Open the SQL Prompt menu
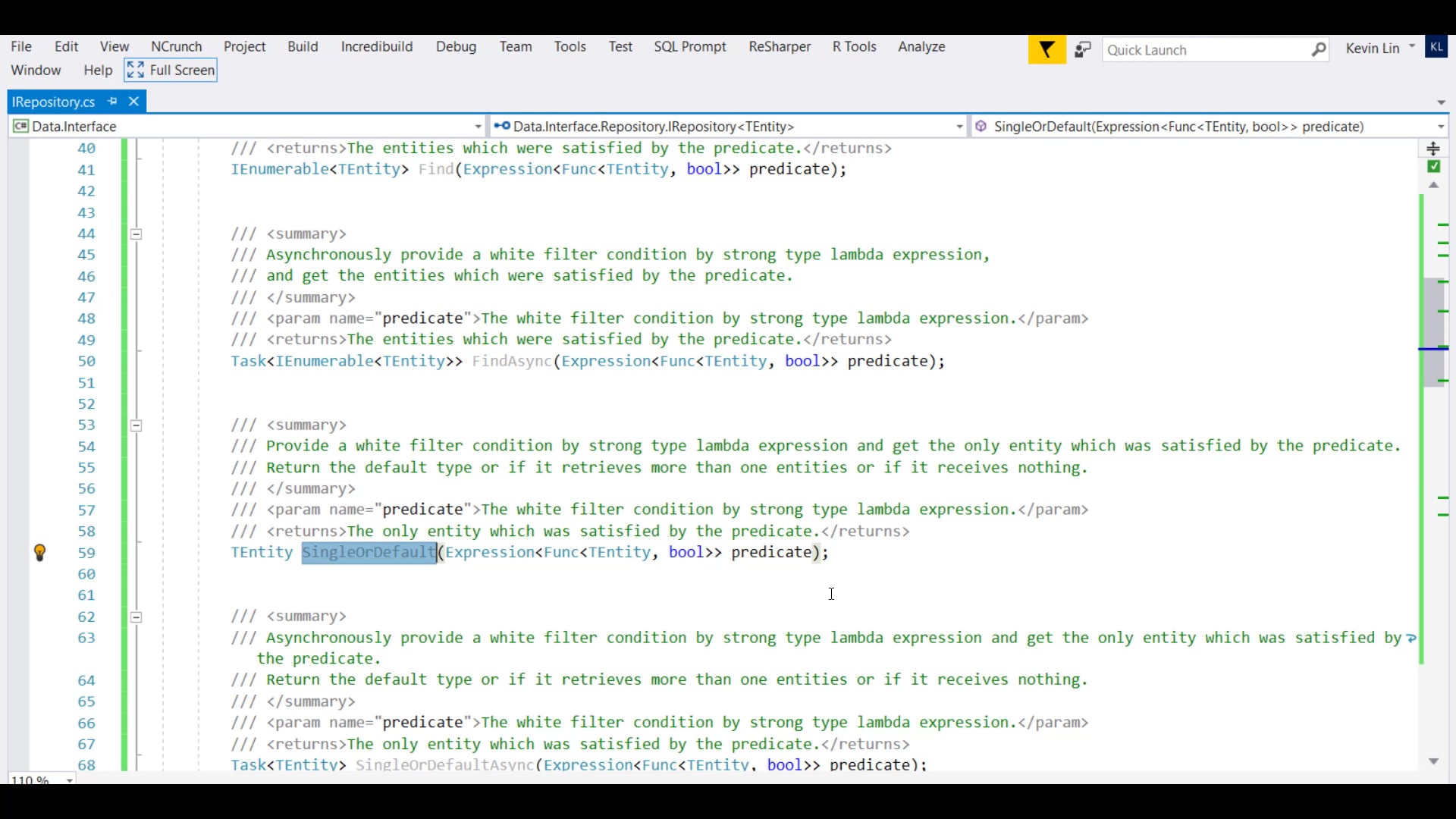The image size is (1456, 819). pyautogui.click(x=689, y=46)
